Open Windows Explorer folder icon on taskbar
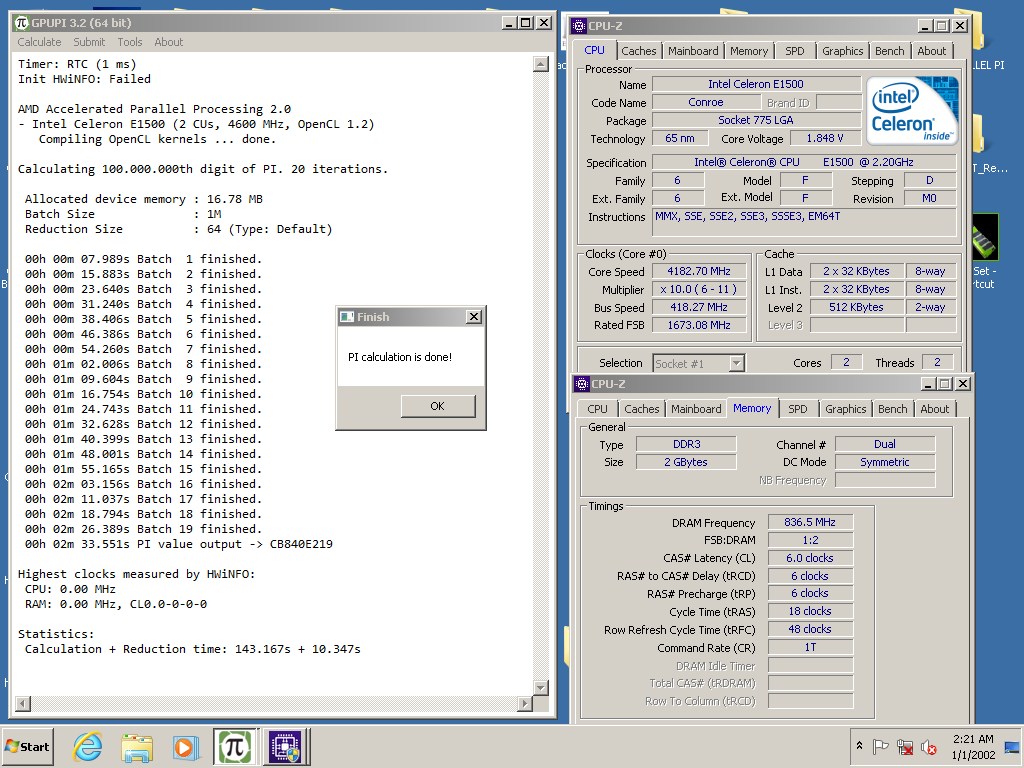Viewport: 1024px width, 768px height. coord(136,747)
